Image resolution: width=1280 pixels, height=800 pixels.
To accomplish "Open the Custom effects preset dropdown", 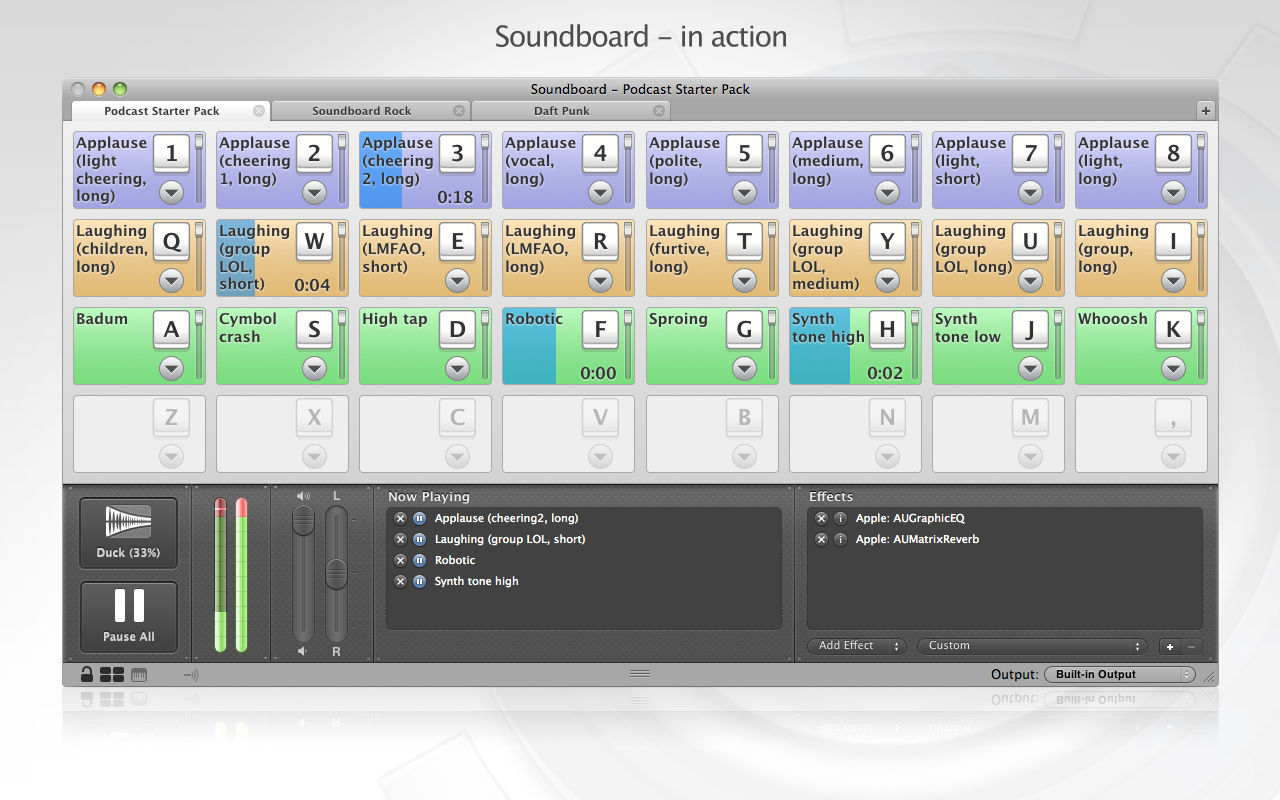I will coord(1032,646).
